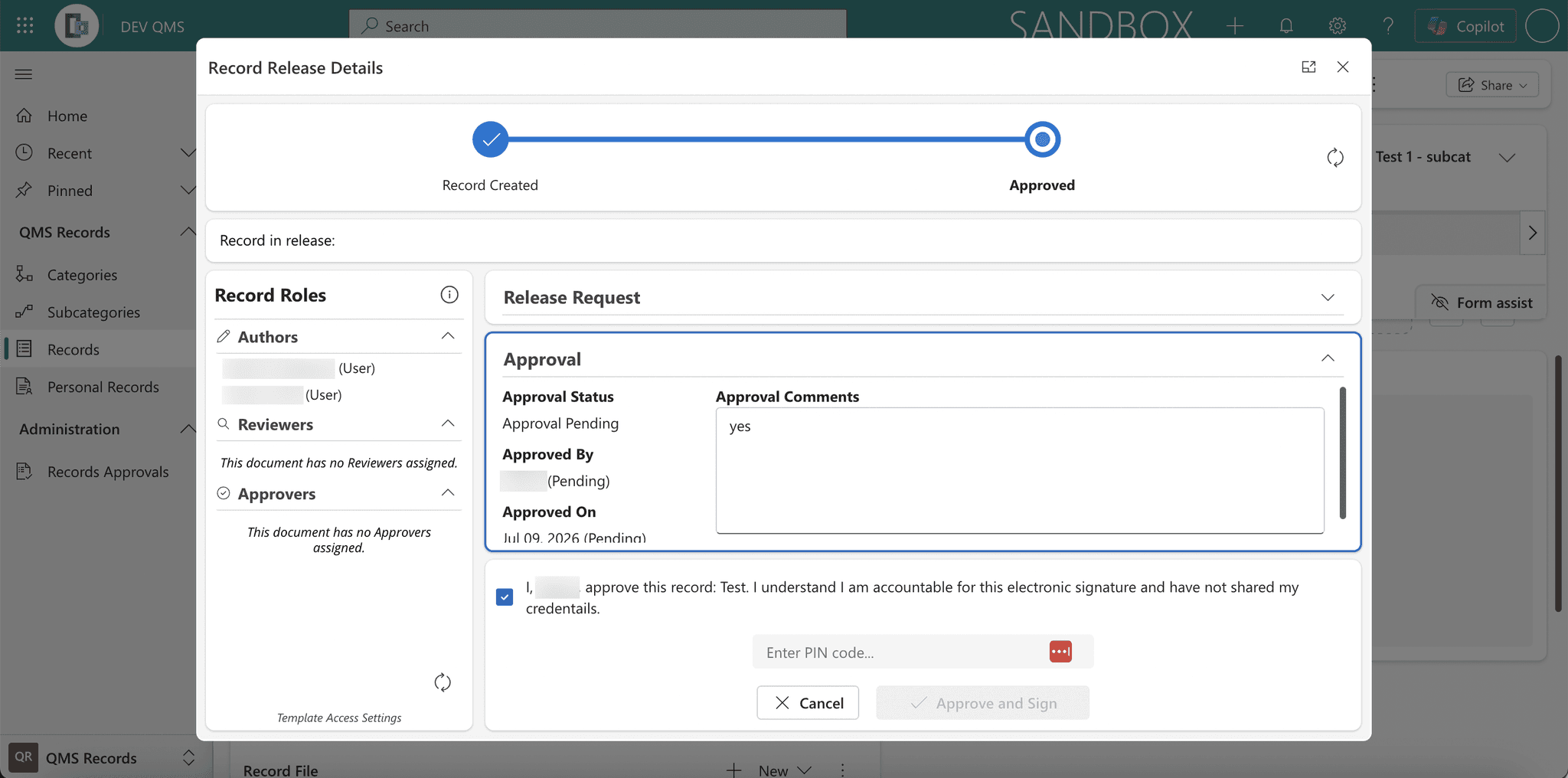The height and width of the screenshot is (778, 1568).
Task: Collapse the QMS Records group
Action: [x=188, y=232]
